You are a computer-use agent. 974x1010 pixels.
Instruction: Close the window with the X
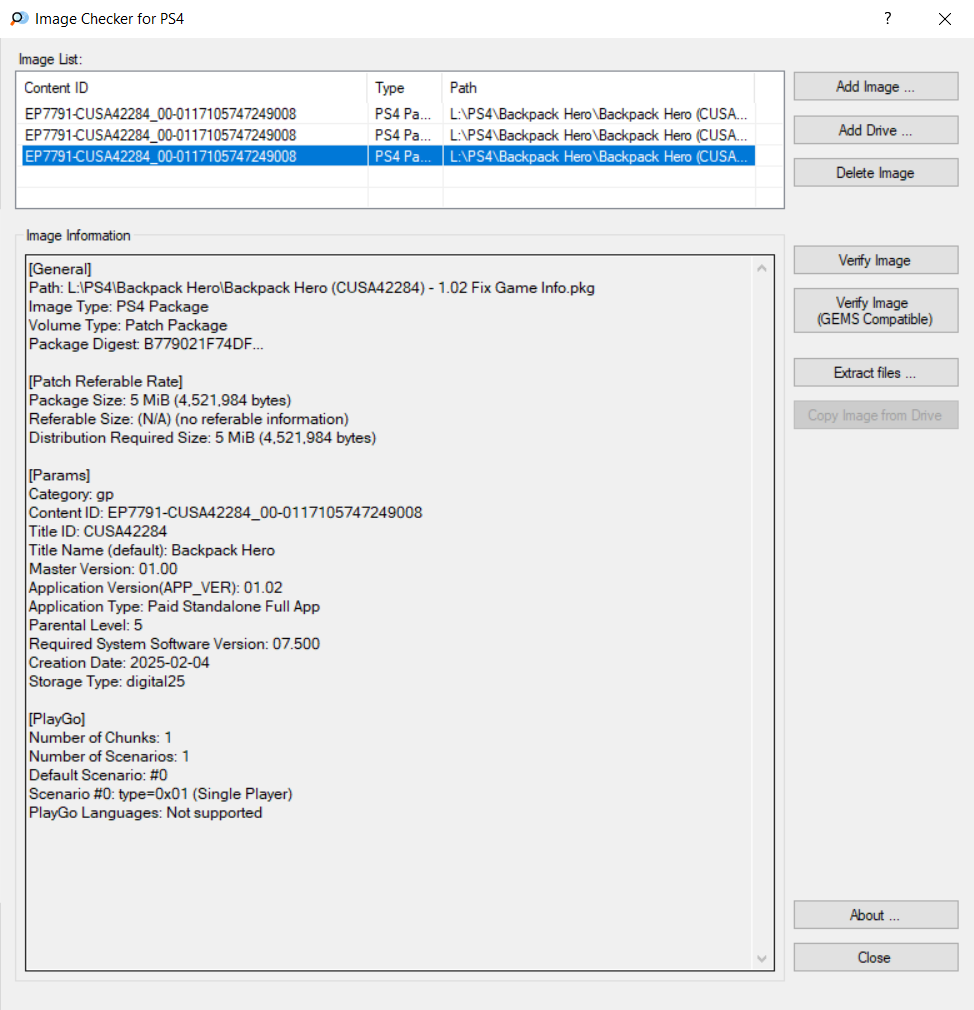(x=944, y=19)
